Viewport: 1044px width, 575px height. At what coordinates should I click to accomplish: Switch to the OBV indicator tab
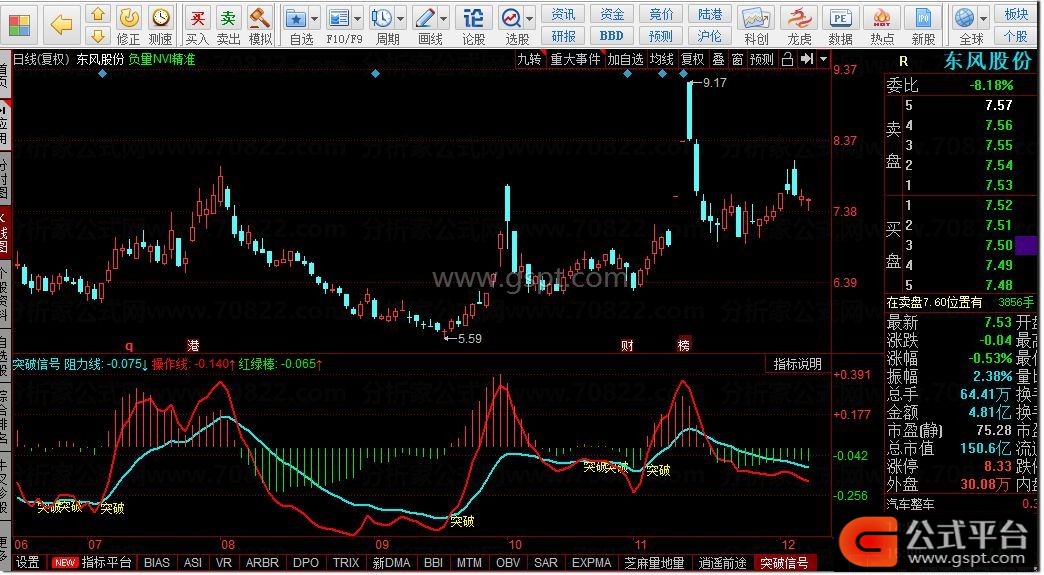point(508,563)
